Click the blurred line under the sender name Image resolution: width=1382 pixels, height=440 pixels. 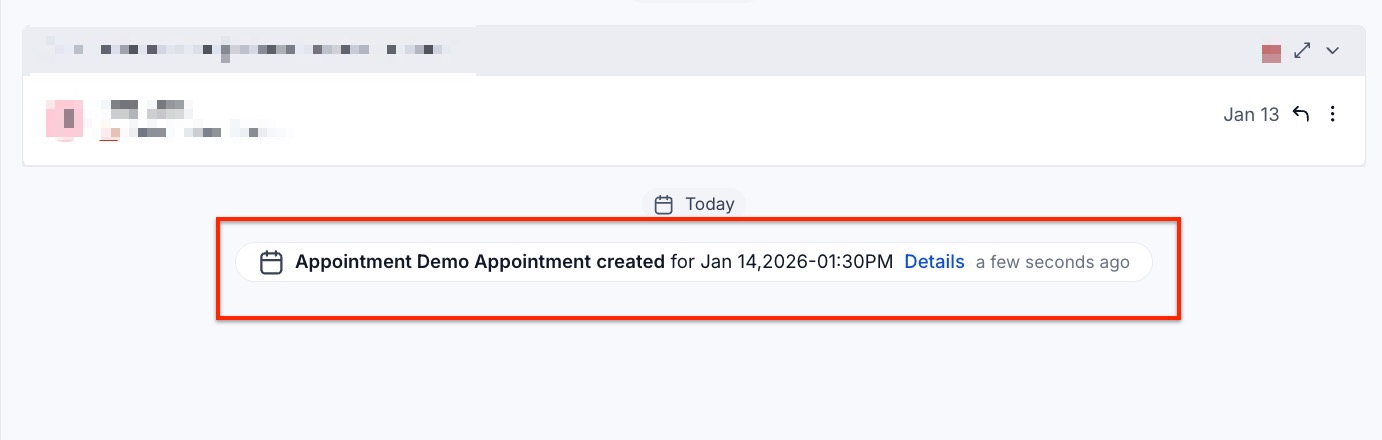tap(200, 131)
